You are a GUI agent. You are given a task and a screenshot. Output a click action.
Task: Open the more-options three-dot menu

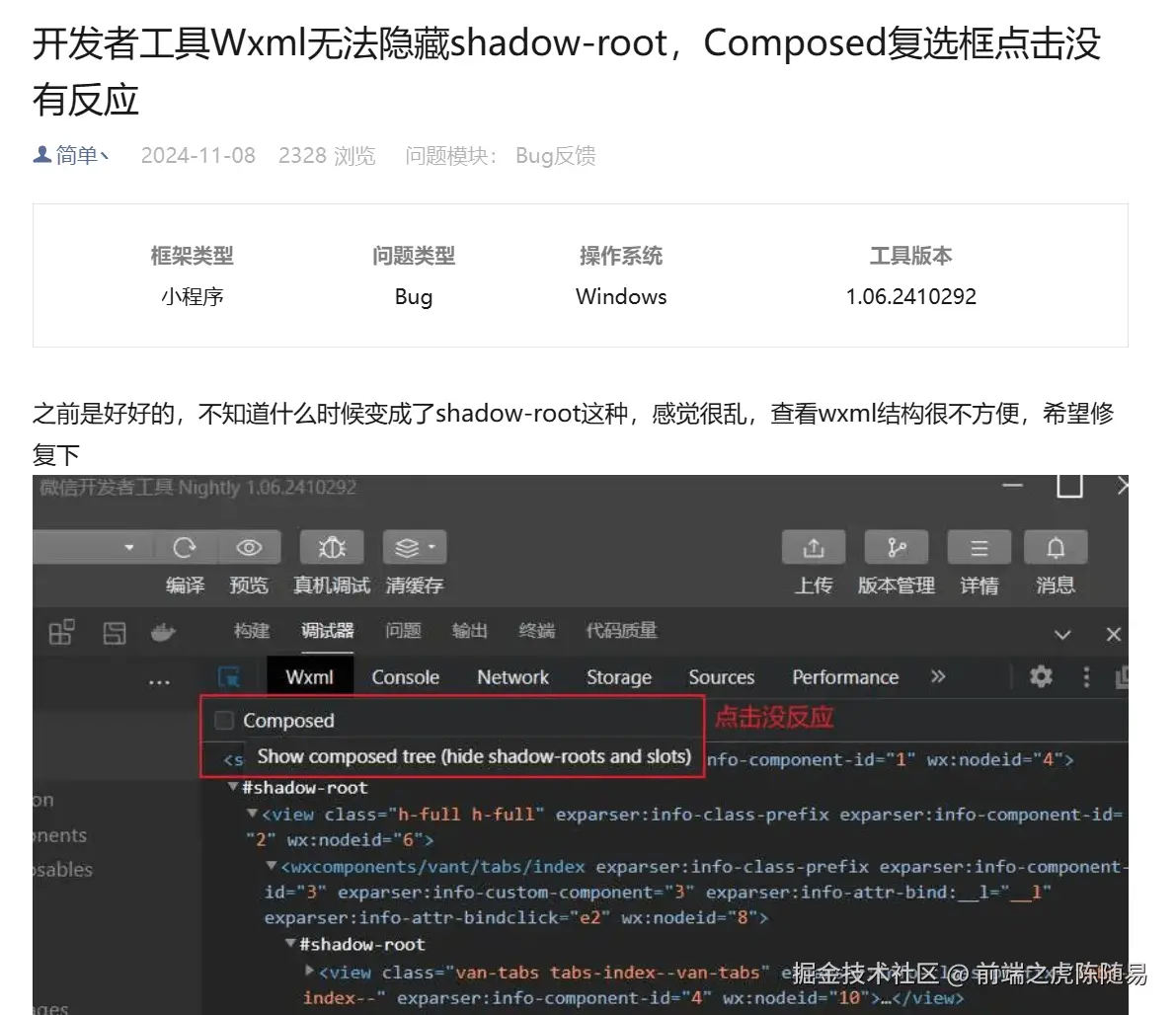1086,677
